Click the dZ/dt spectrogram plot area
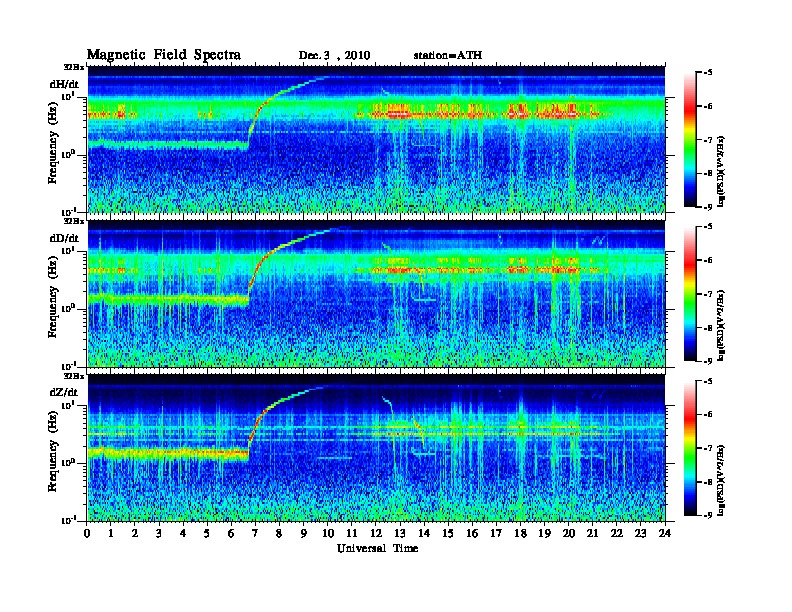The height and width of the screenshot is (612, 792). pos(376,448)
